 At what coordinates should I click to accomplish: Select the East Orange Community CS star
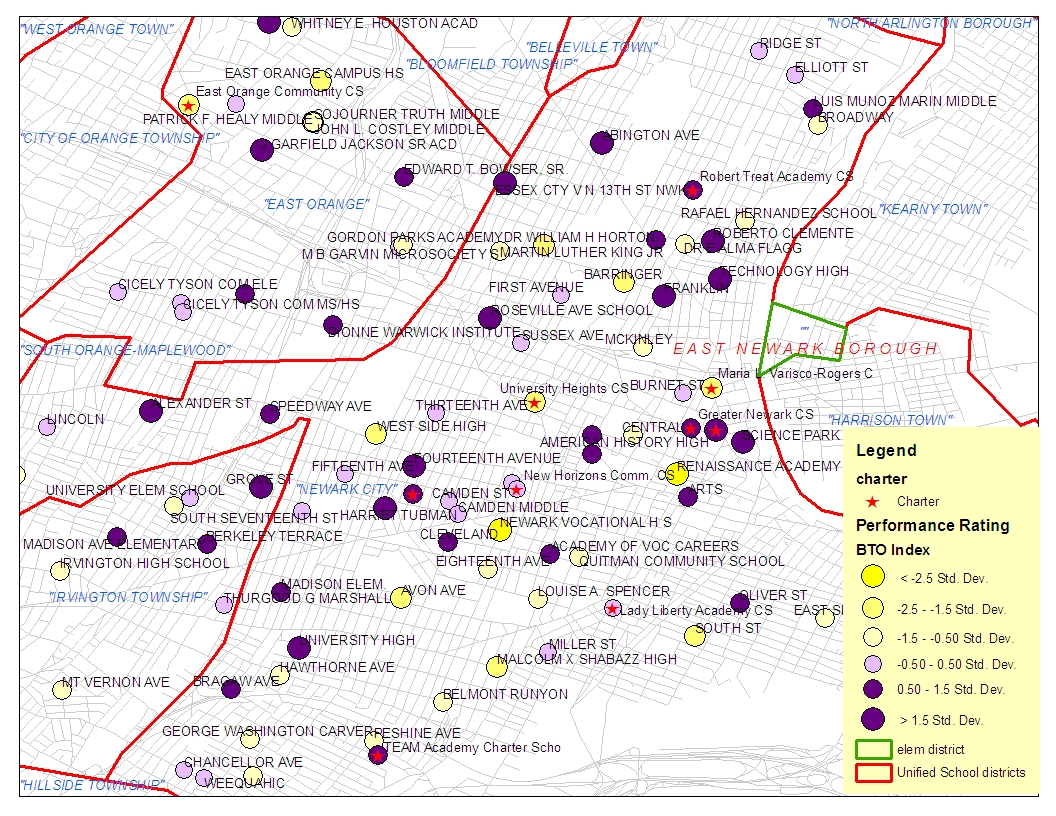[188, 105]
